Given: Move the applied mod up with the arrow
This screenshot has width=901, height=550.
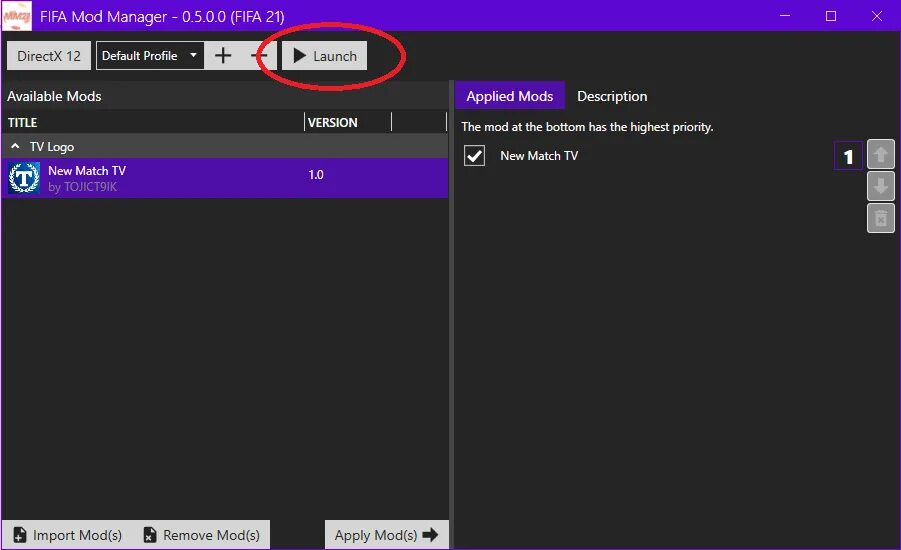Looking at the screenshot, I should (x=880, y=154).
